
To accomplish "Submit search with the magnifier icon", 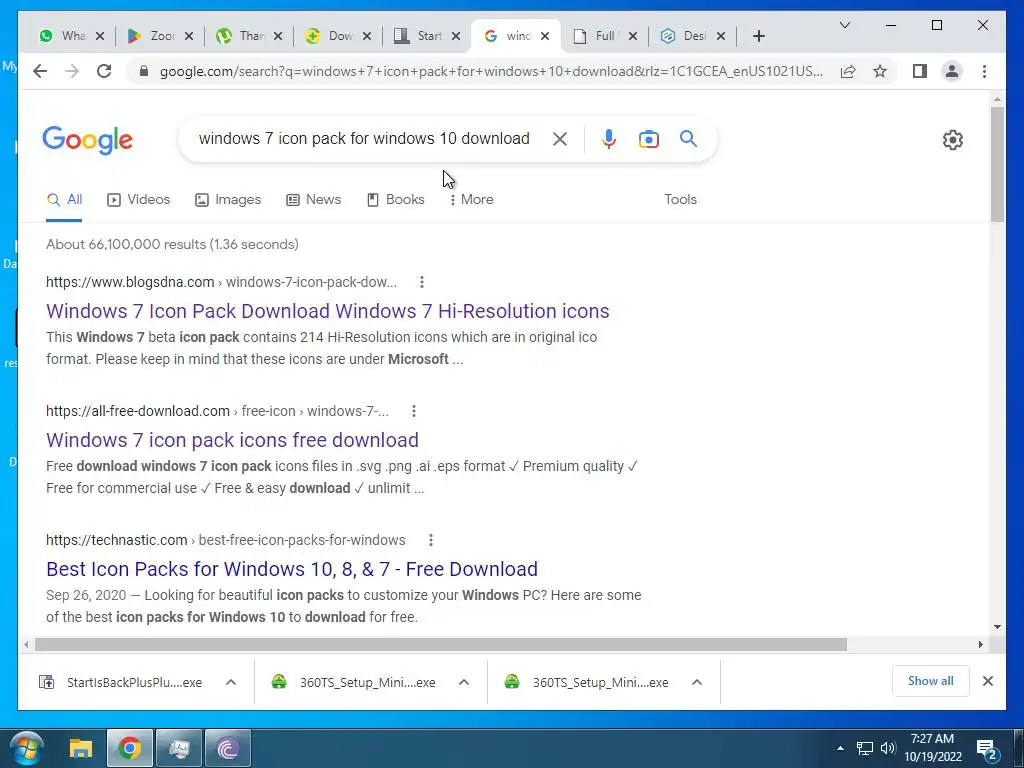I will point(688,138).
